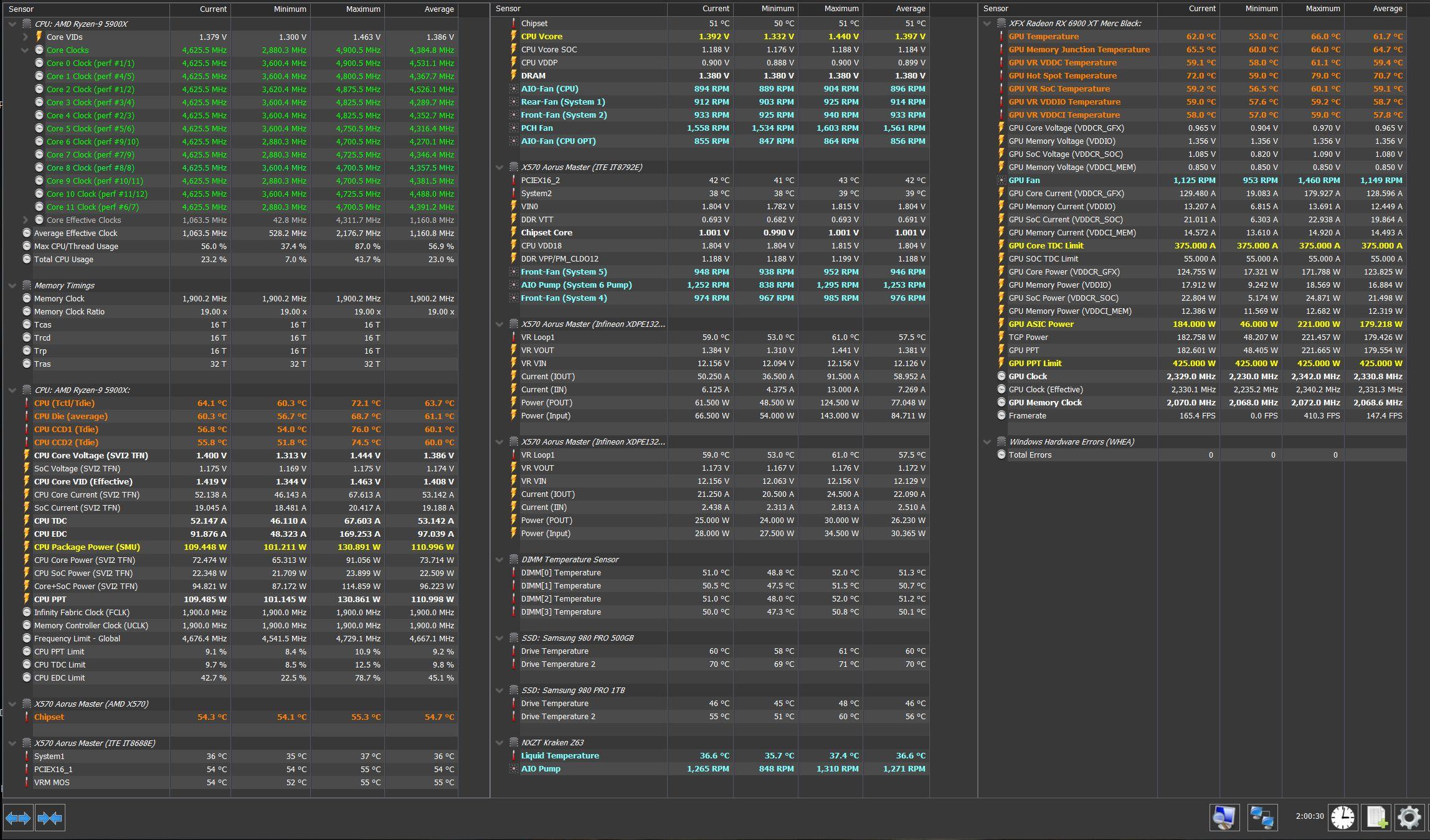Expand the Core VIDs node
The image size is (1430, 840).
tap(25, 37)
